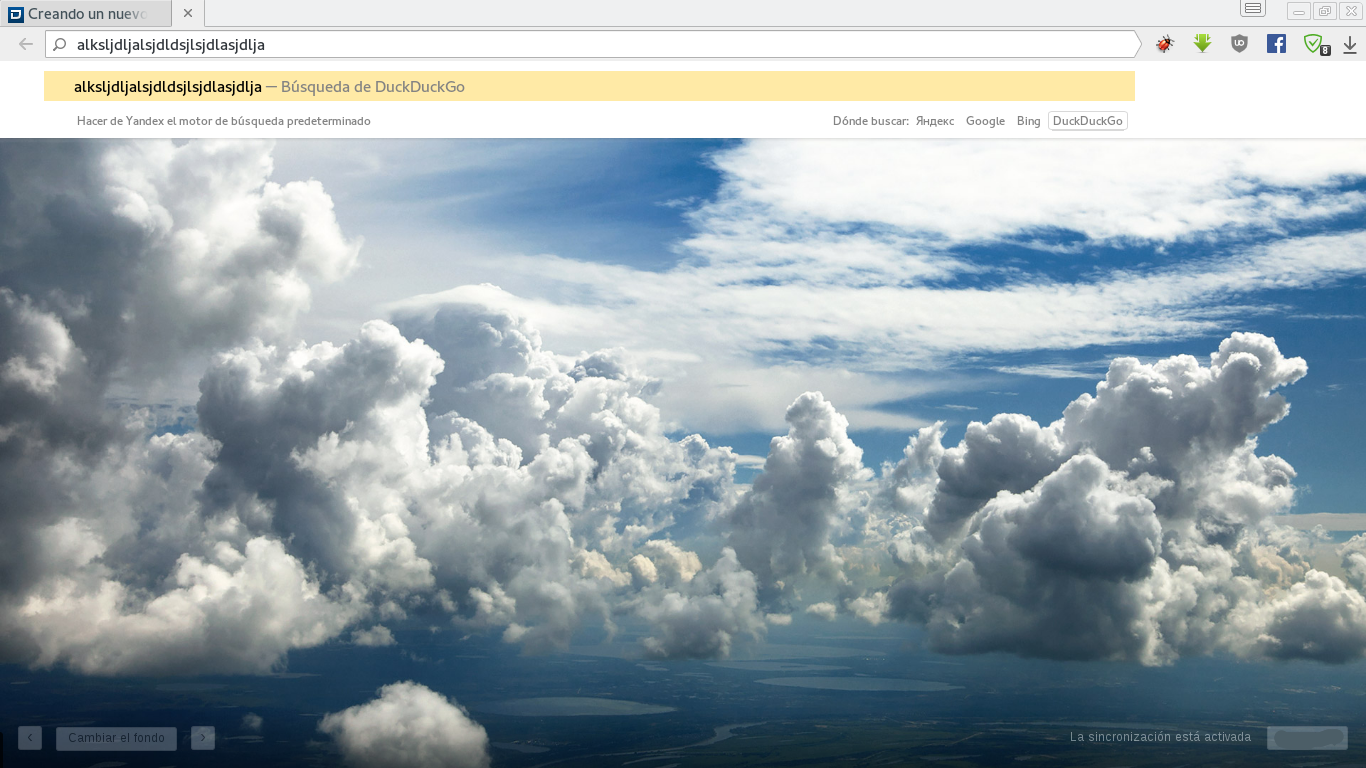Click "Hacer de Yandex el motor de búsqueda predeterminado"
The width and height of the screenshot is (1366, 768).
tap(224, 121)
